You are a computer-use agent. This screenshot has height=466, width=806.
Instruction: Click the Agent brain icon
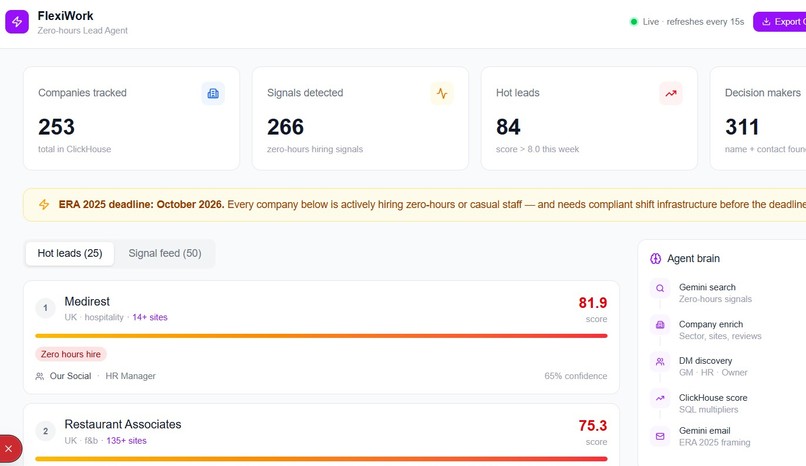pos(655,258)
